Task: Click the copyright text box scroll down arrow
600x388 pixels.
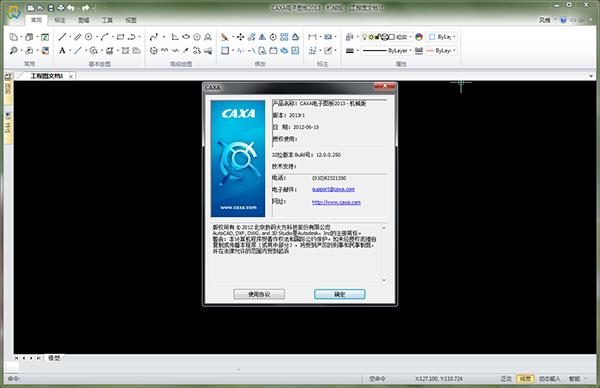Action: coord(384,280)
